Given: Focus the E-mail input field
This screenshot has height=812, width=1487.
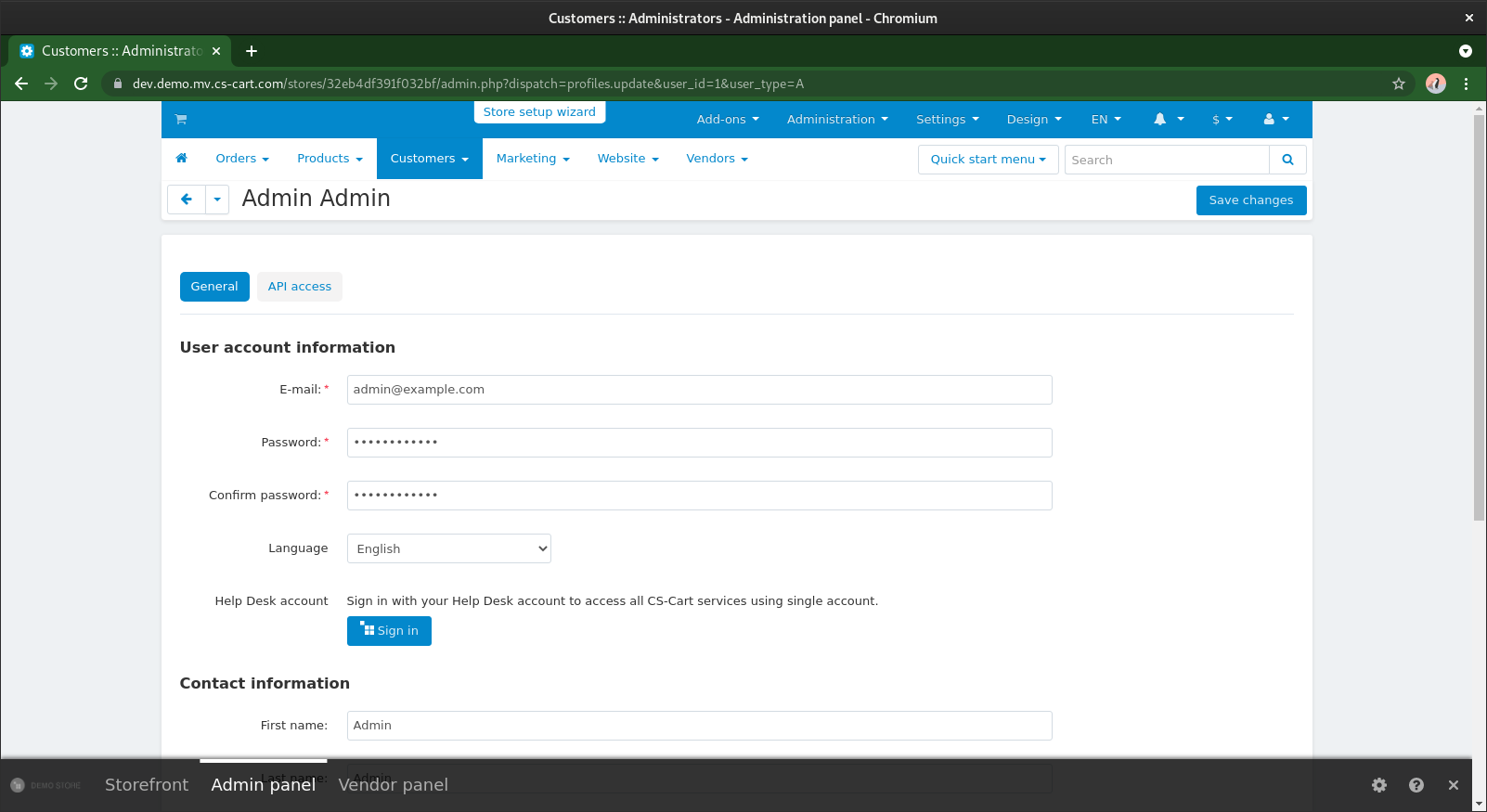Looking at the screenshot, I should tap(700, 390).
